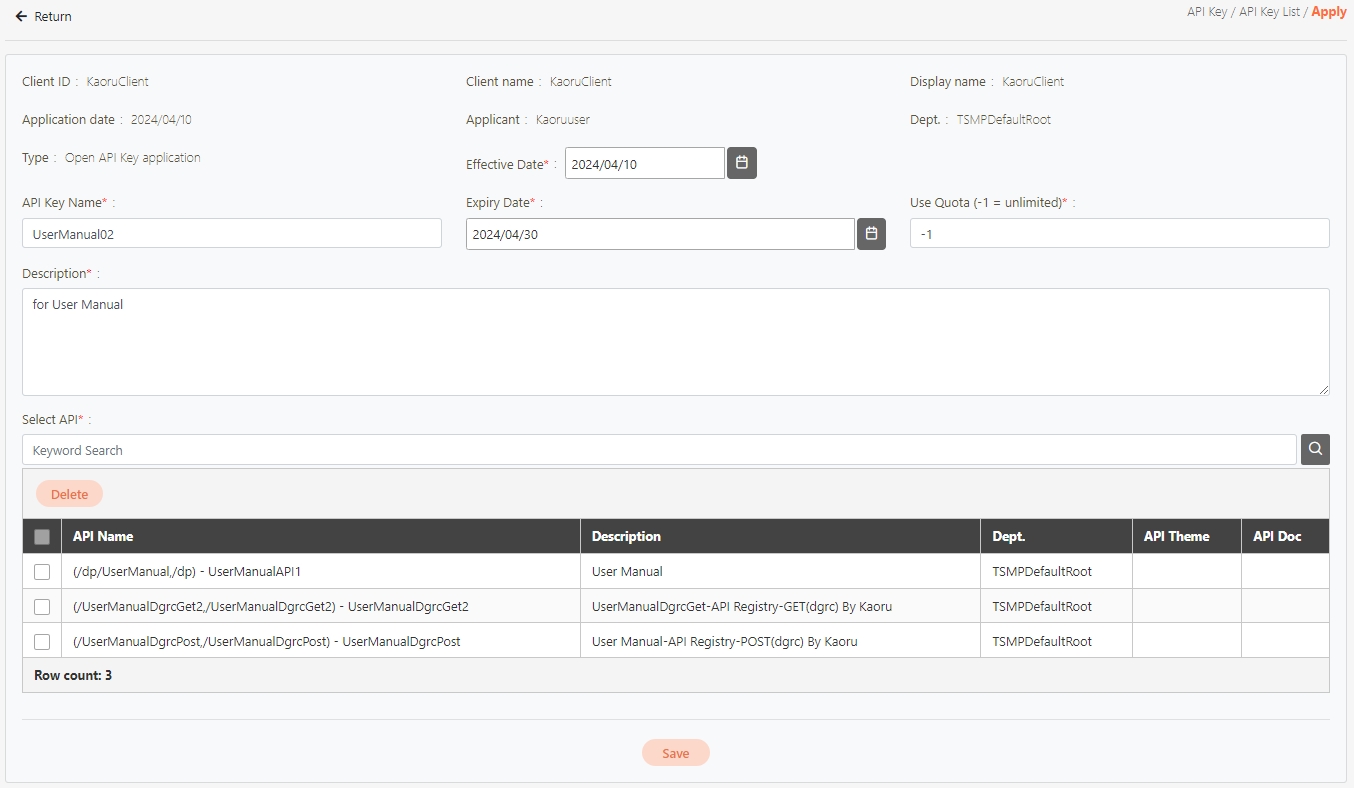Click the API Key breadcrumb link
The height and width of the screenshot is (788, 1354).
pyautogui.click(x=1206, y=12)
